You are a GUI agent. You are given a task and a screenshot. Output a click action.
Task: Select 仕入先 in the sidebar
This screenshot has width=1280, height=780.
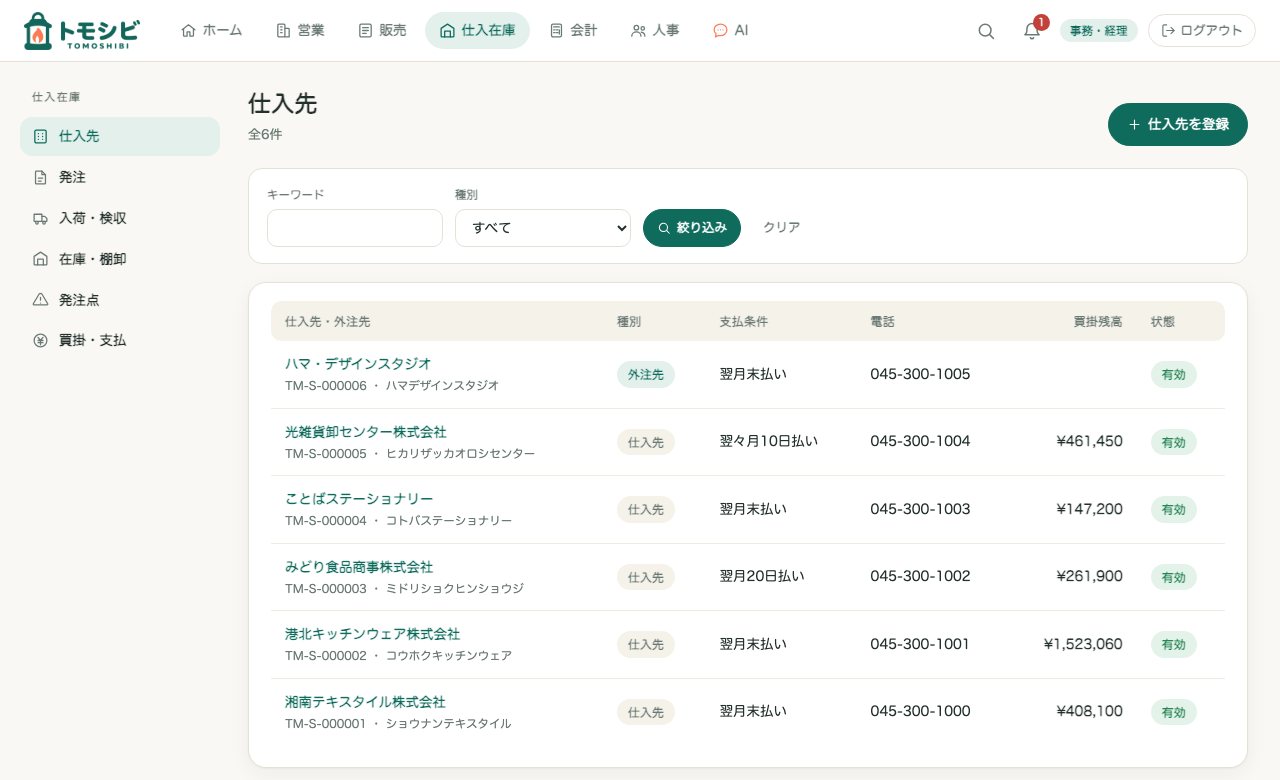click(120, 136)
